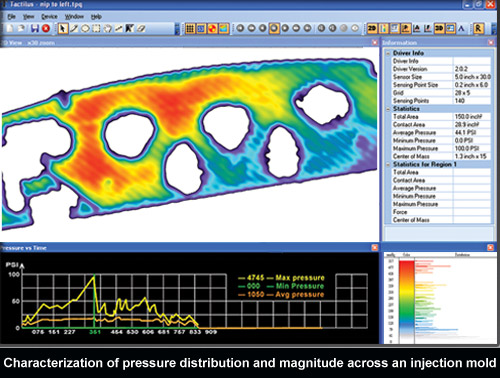Select the arrow pointer tool
Screen dimensions: 500x378
coord(62,29)
